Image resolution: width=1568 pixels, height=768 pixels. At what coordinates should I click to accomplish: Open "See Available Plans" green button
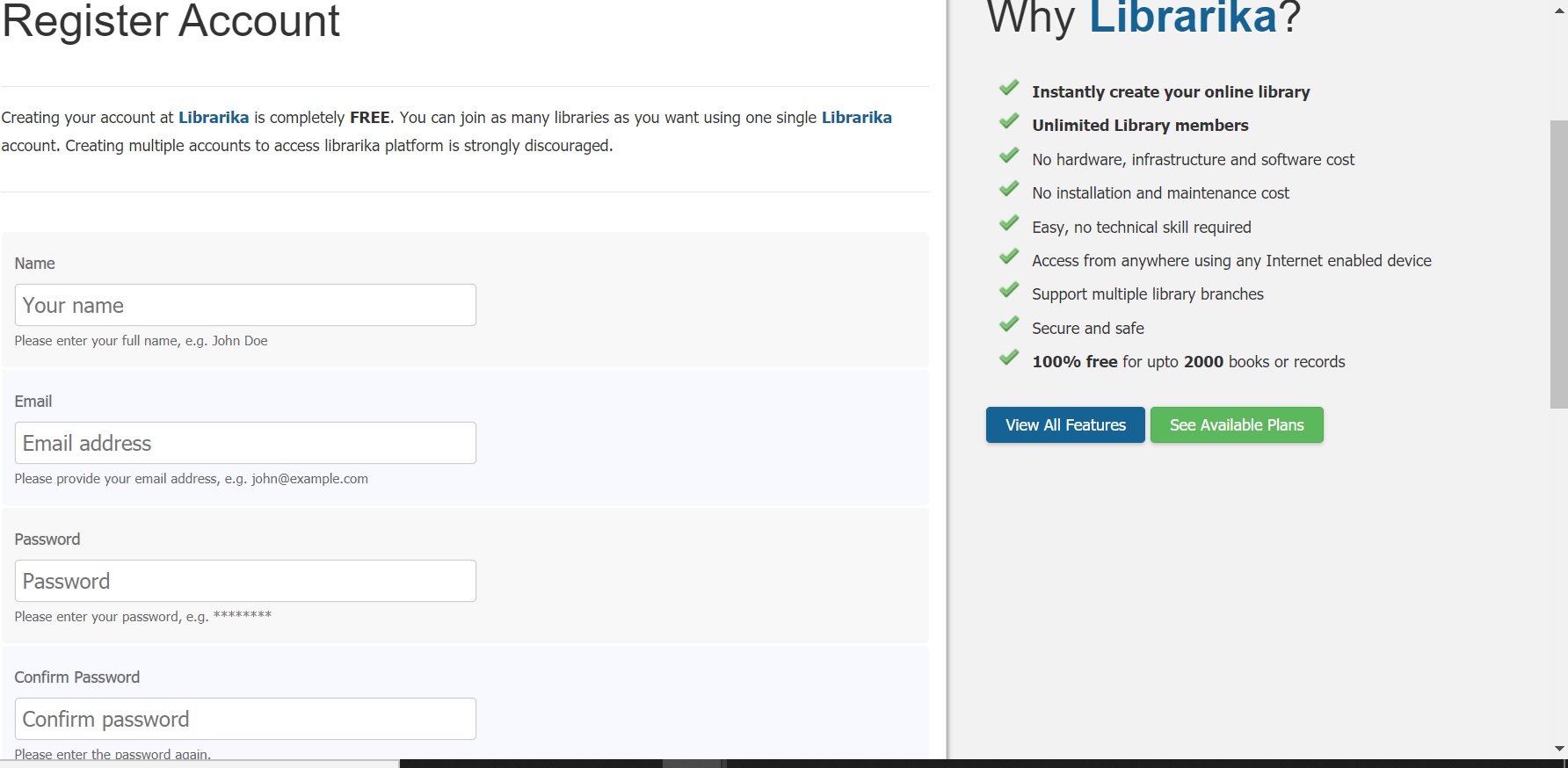(x=1236, y=425)
